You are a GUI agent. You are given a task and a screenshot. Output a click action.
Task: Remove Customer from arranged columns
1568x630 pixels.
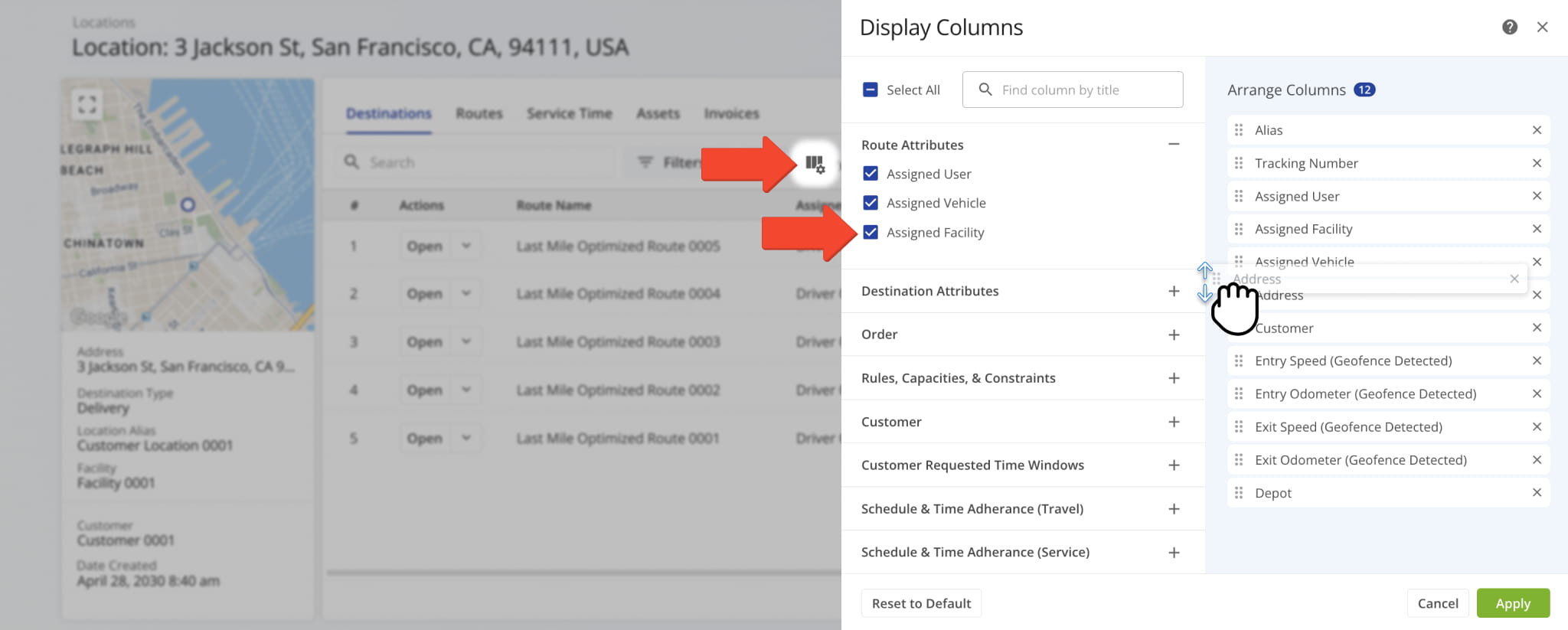pyautogui.click(x=1536, y=328)
